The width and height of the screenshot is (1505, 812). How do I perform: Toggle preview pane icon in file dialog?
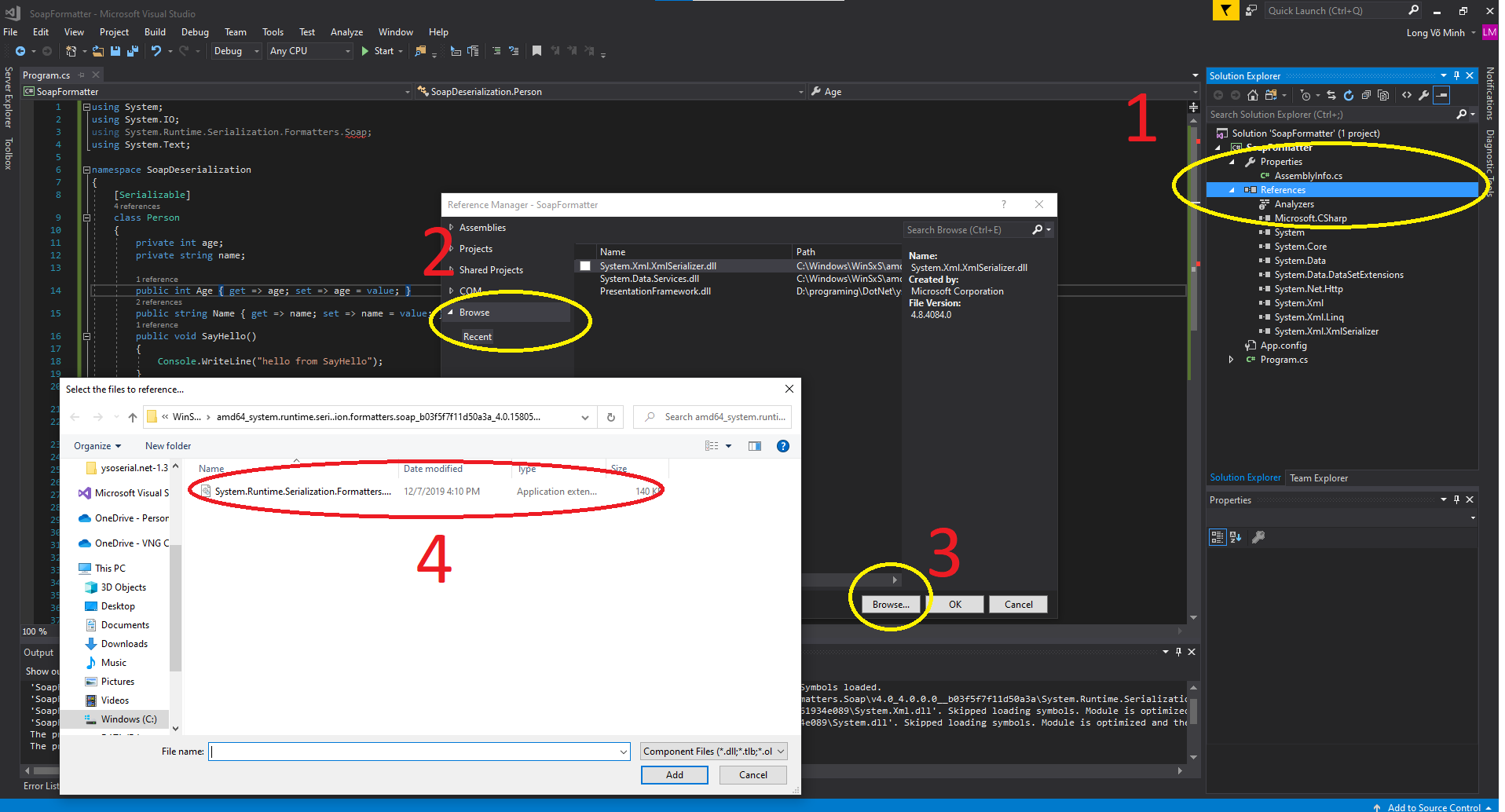click(755, 446)
